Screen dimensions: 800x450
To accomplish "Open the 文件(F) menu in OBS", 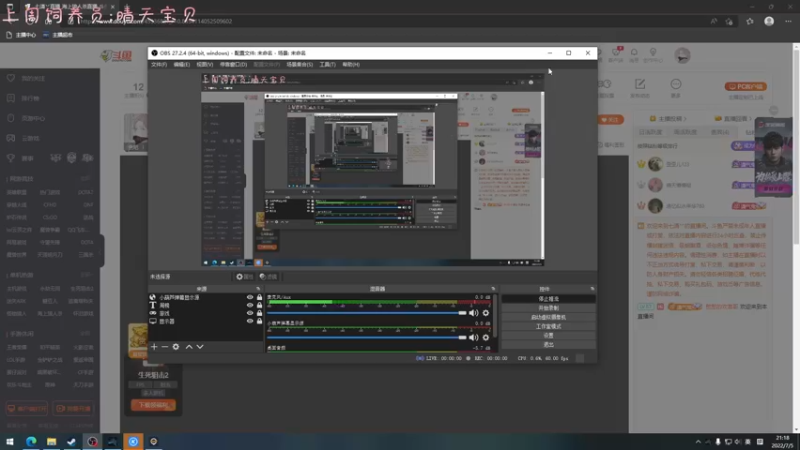I will tap(159, 65).
